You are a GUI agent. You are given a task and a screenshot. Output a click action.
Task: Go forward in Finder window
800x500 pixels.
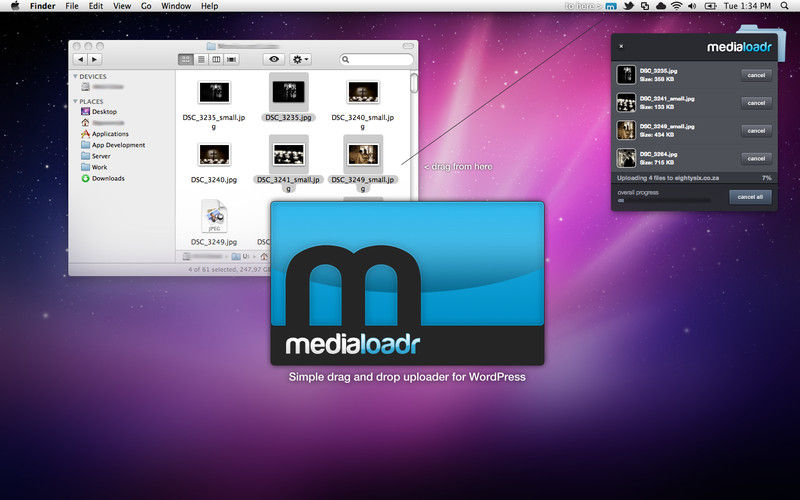point(94,59)
